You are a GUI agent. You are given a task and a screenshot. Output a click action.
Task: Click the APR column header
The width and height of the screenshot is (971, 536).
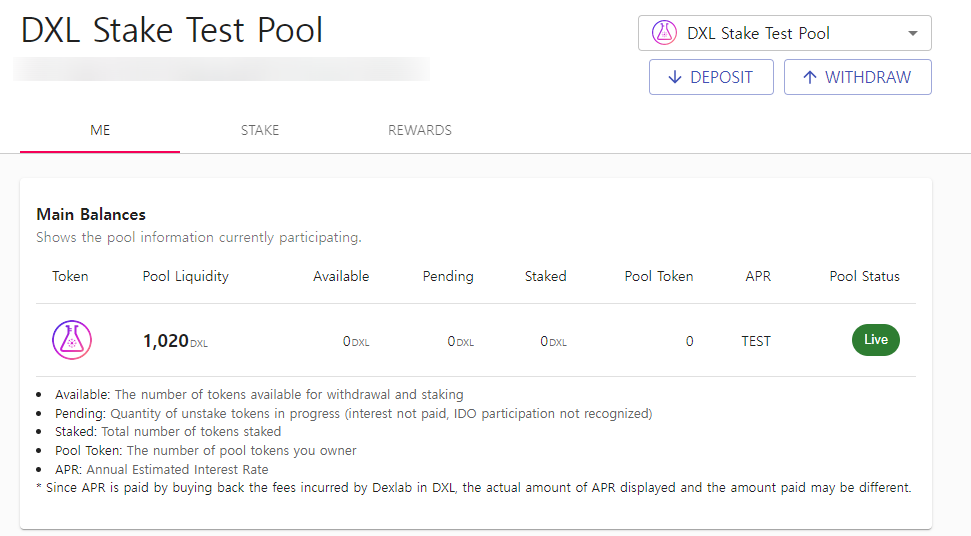click(759, 276)
